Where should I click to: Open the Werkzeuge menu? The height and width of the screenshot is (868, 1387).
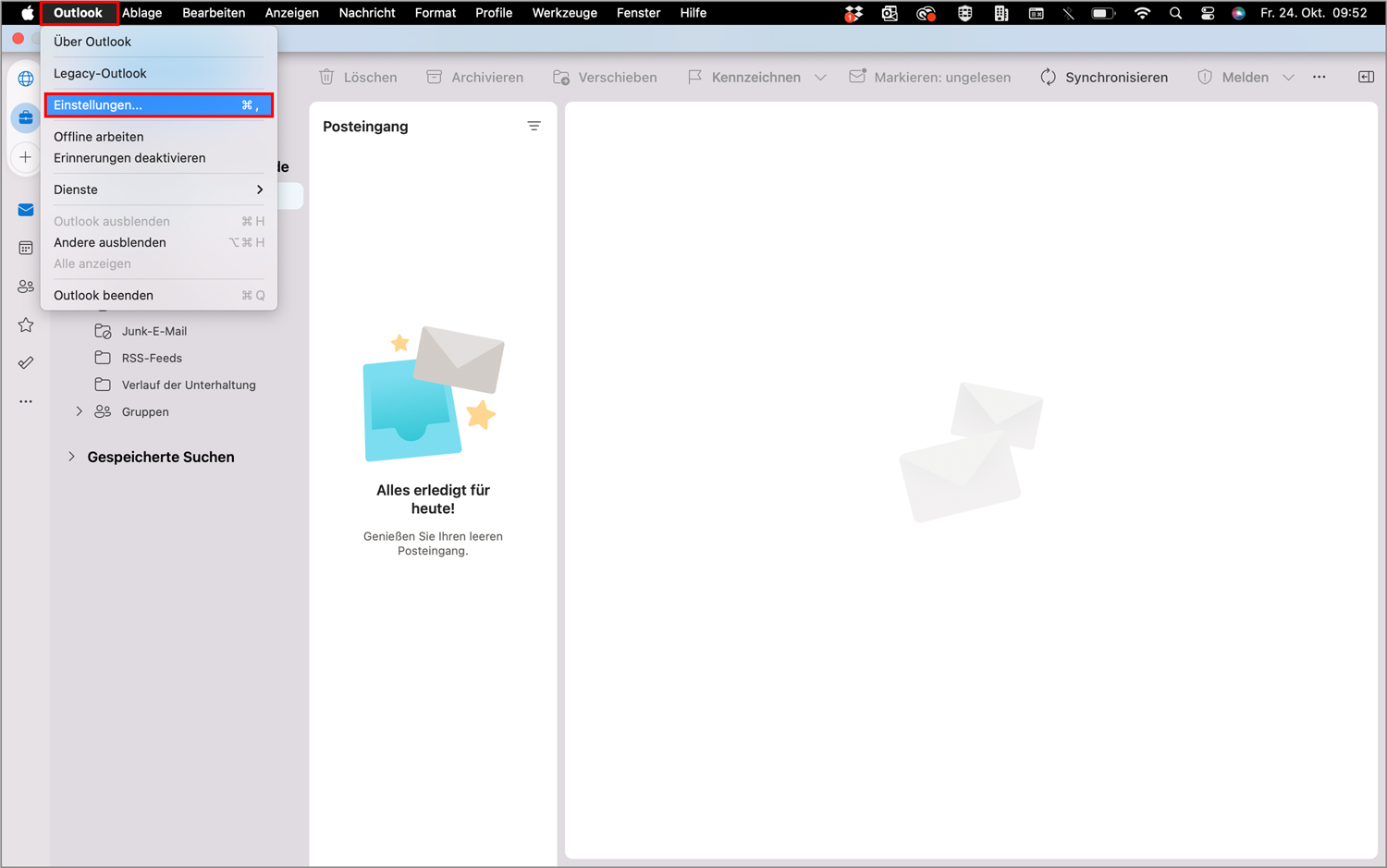[x=564, y=12]
